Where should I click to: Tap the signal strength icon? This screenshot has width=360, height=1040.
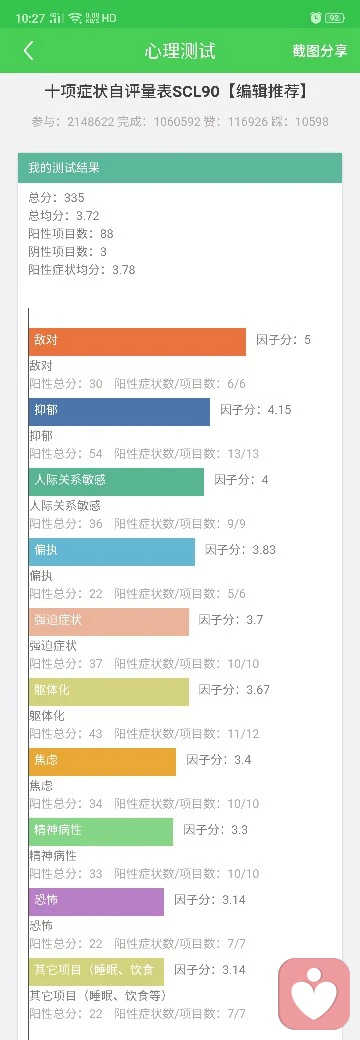(57, 18)
